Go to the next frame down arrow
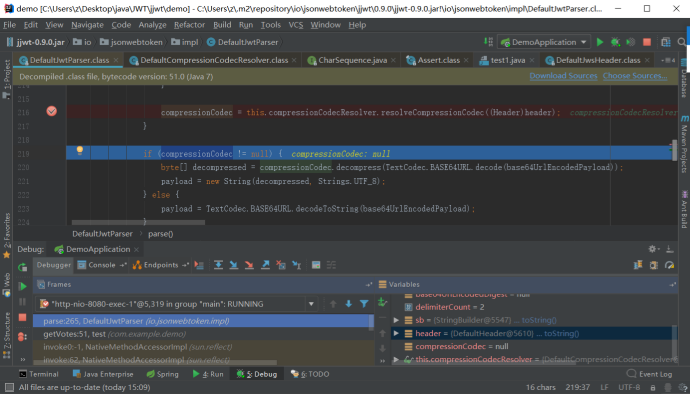The image size is (690, 394). coord(349,304)
